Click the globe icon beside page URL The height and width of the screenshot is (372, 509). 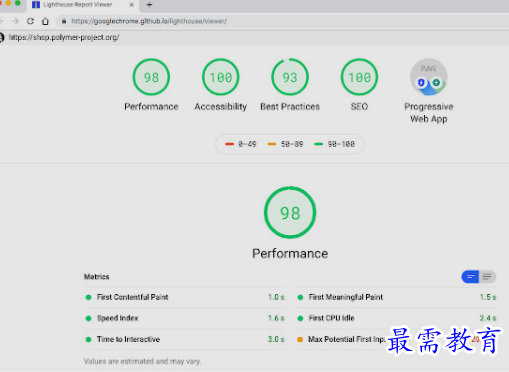pyautogui.click(x=2, y=37)
